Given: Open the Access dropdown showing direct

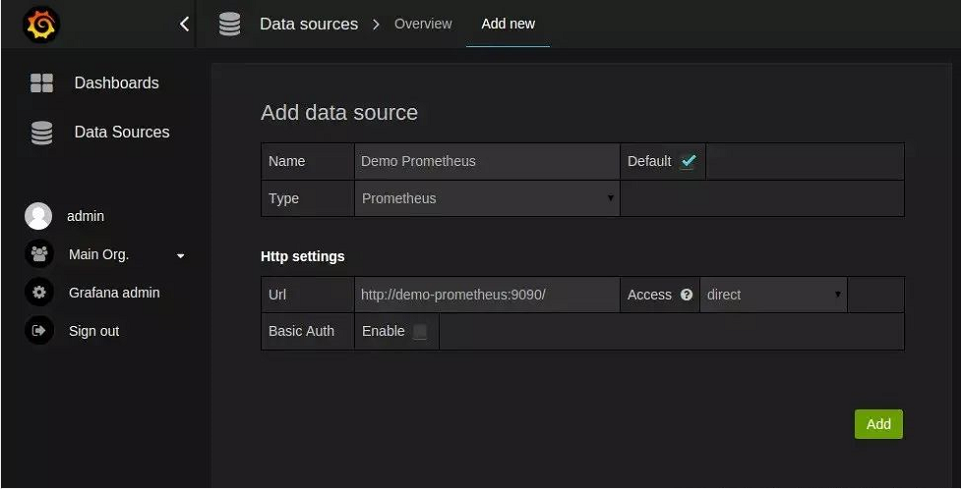Looking at the screenshot, I should click(x=773, y=295).
